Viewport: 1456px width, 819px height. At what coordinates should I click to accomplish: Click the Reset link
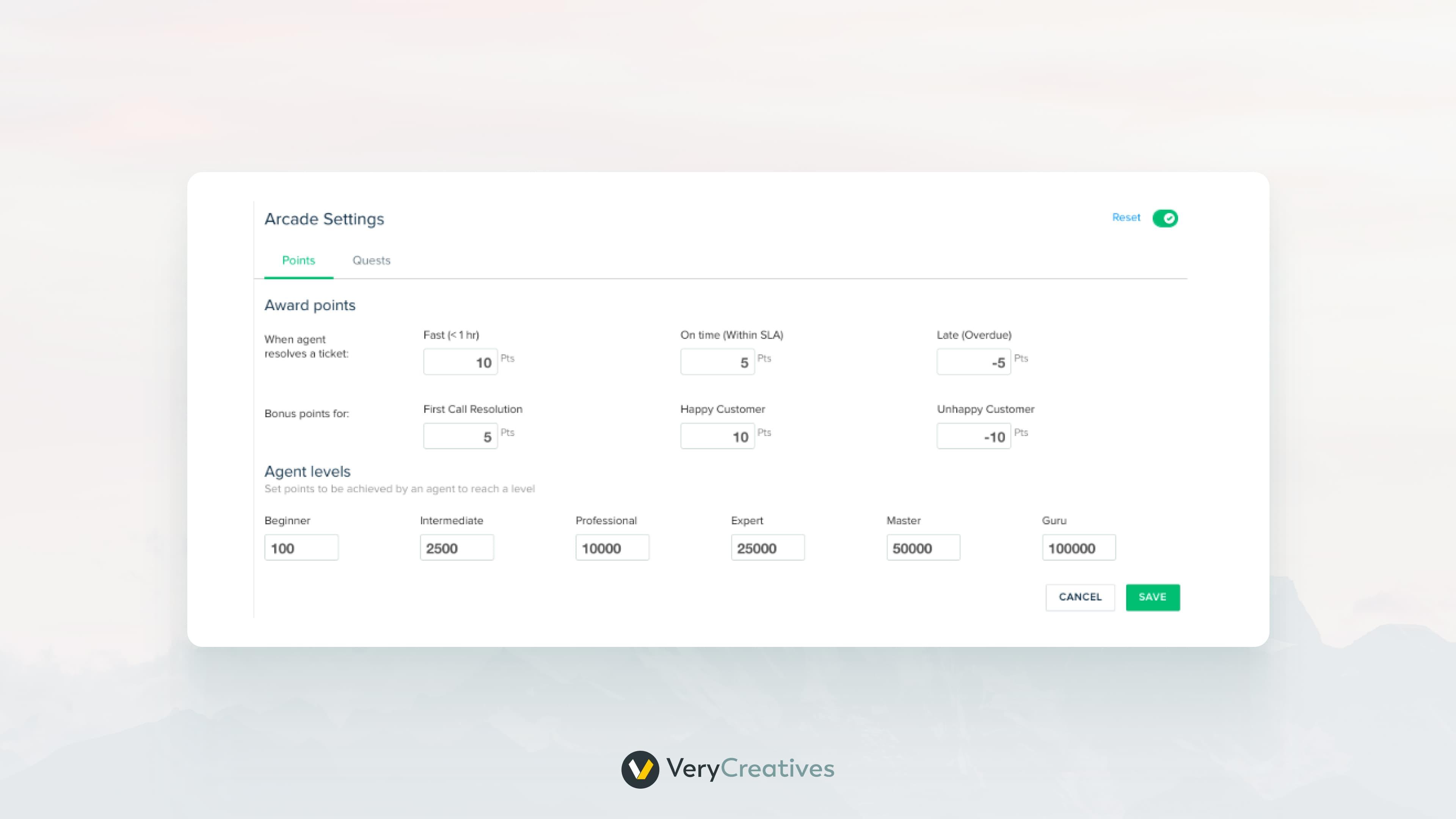(x=1126, y=218)
